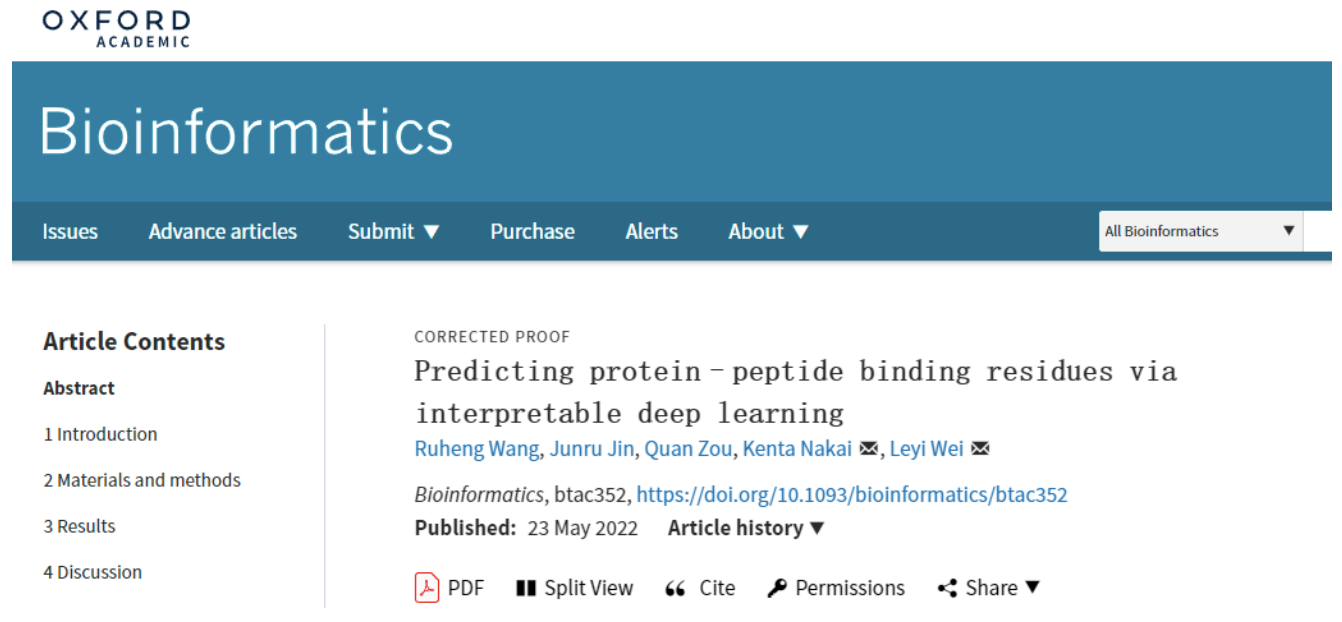Click author Ruheng Wang
The width and height of the screenshot is (1342, 622).
click(477, 449)
